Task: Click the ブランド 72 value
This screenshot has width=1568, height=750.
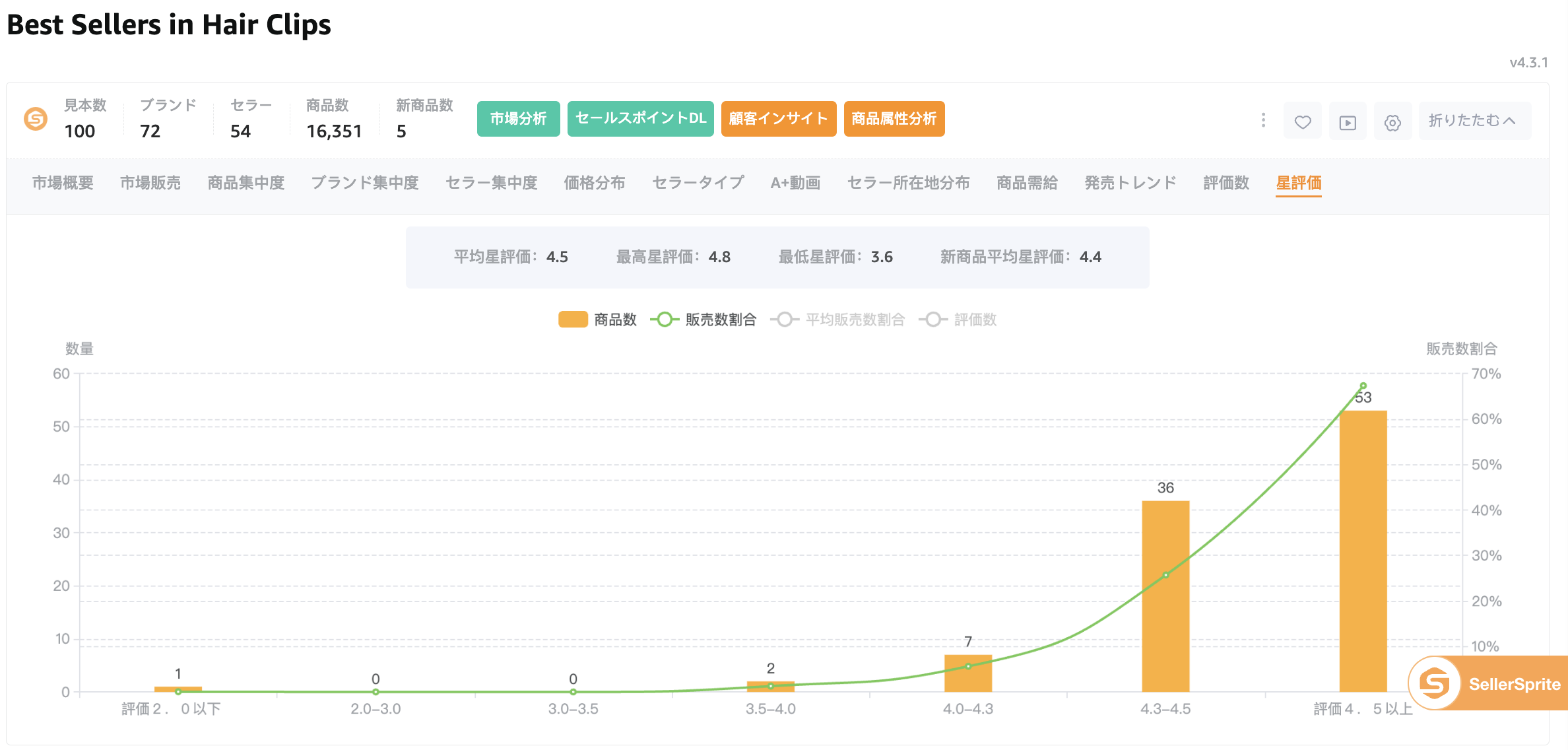Action: point(150,131)
